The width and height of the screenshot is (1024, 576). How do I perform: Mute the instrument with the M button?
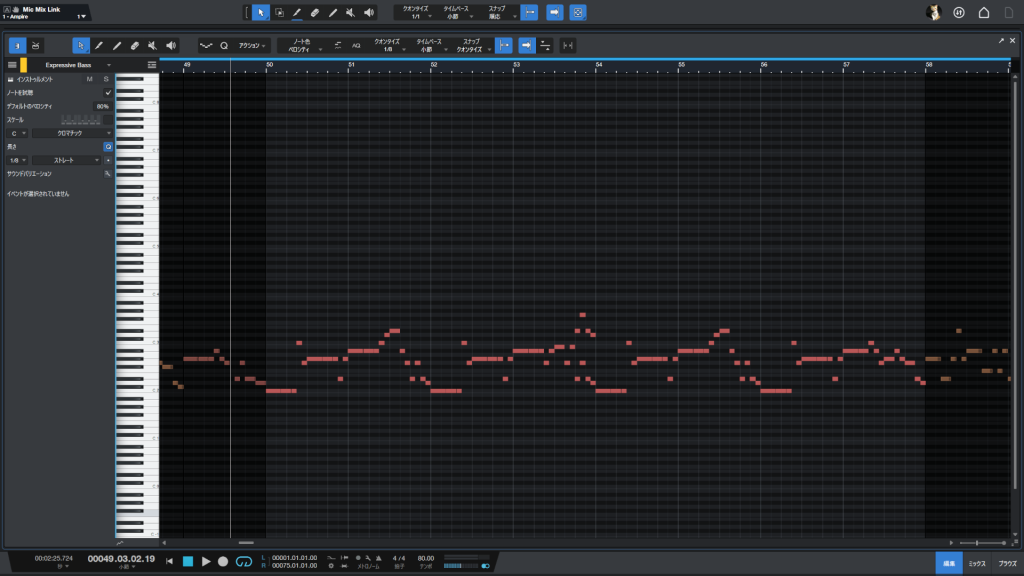click(89, 79)
